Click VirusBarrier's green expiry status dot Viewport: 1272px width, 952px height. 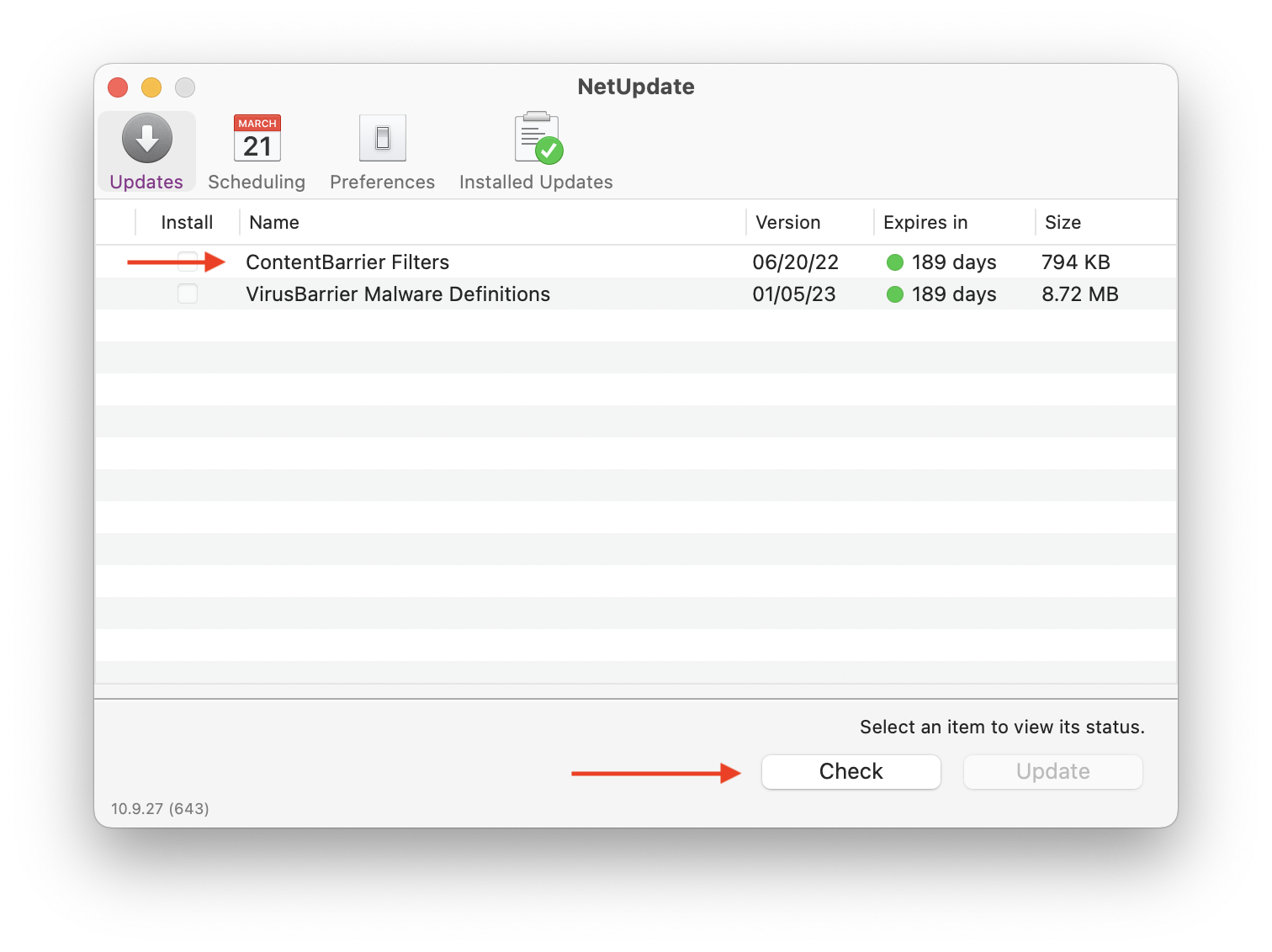[x=895, y=294]
